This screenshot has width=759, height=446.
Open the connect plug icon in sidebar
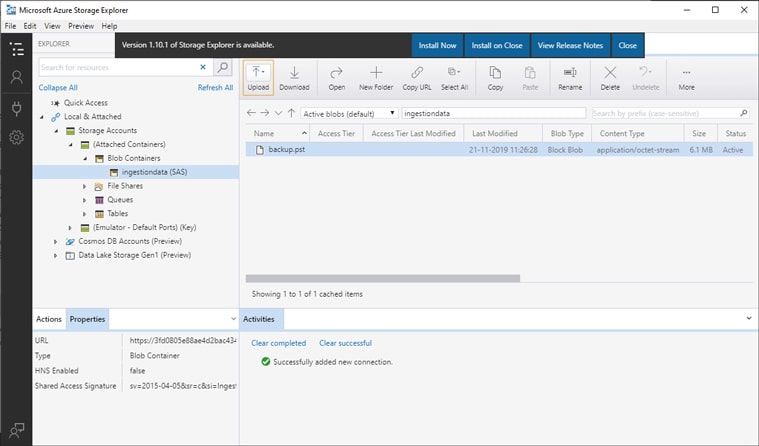pos(16,108)
